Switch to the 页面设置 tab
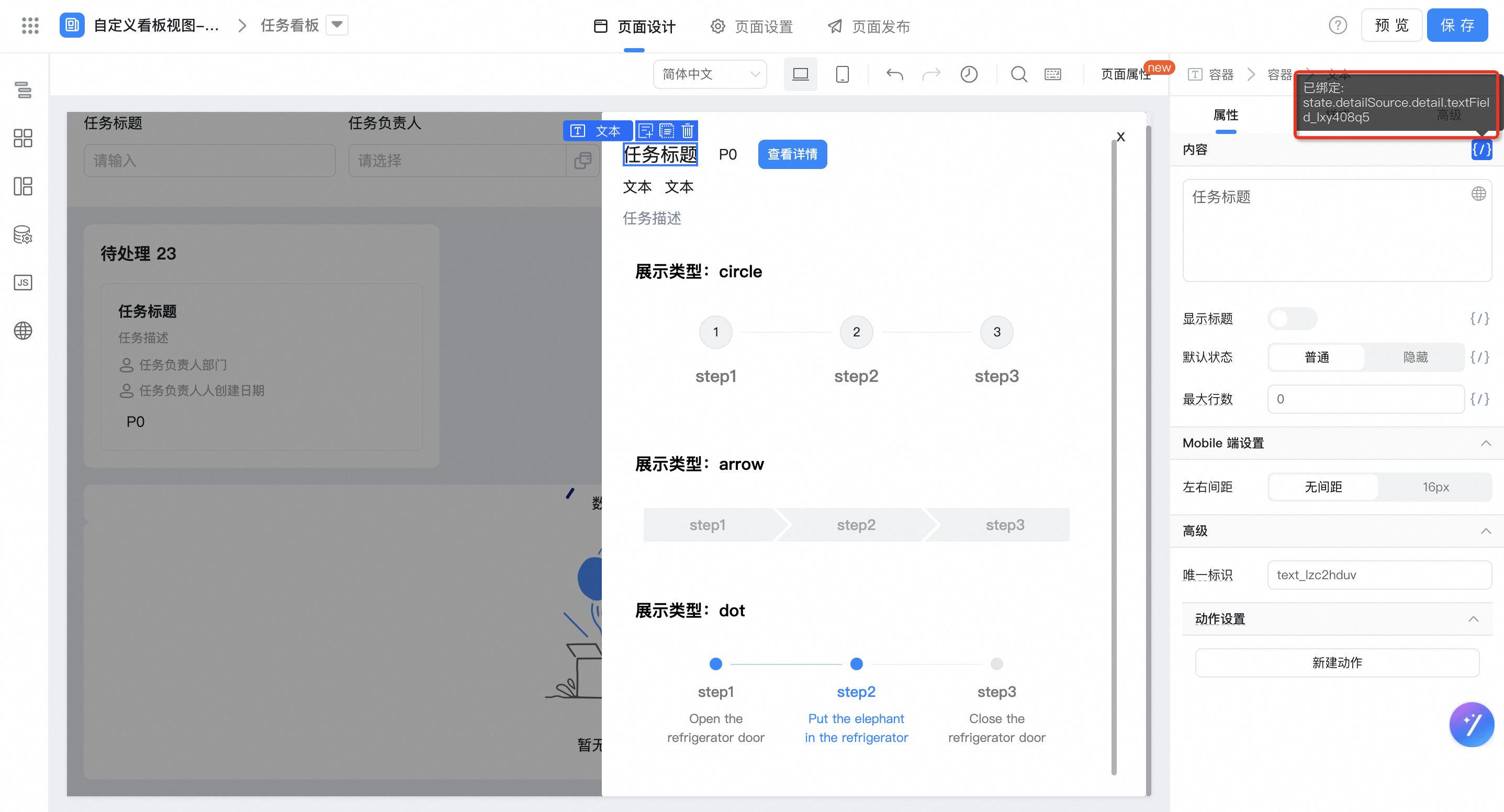 (x=752, y=26)
